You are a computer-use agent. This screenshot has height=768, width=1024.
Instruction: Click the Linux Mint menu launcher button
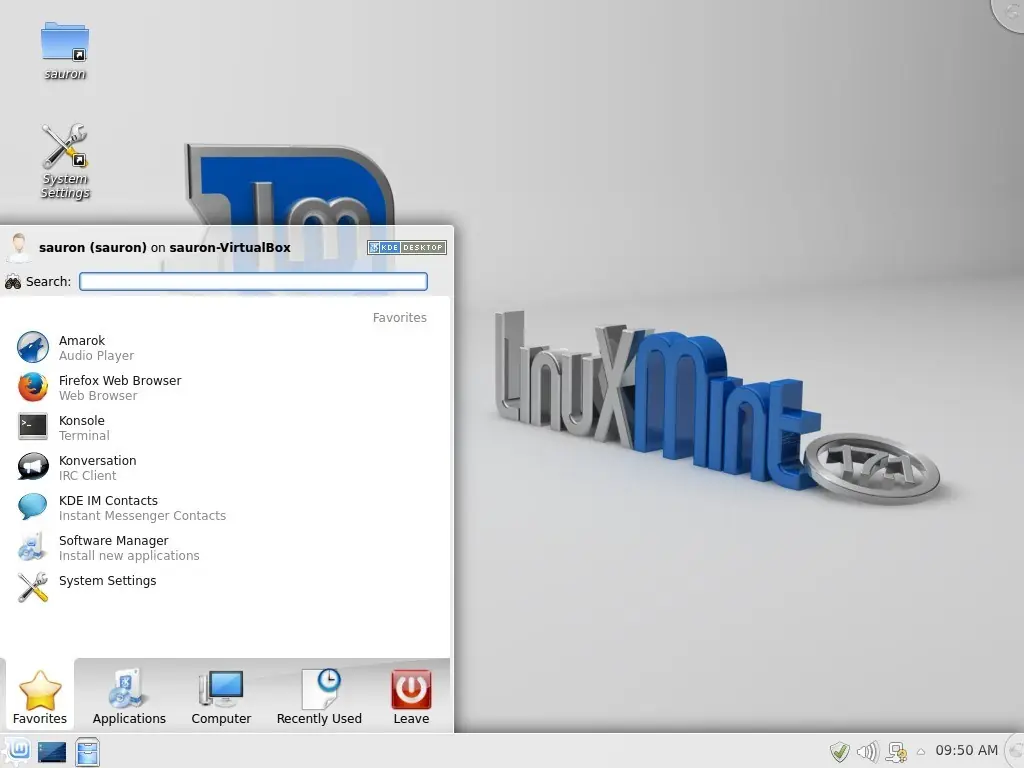pyautogui.click(x=17, y=751)
